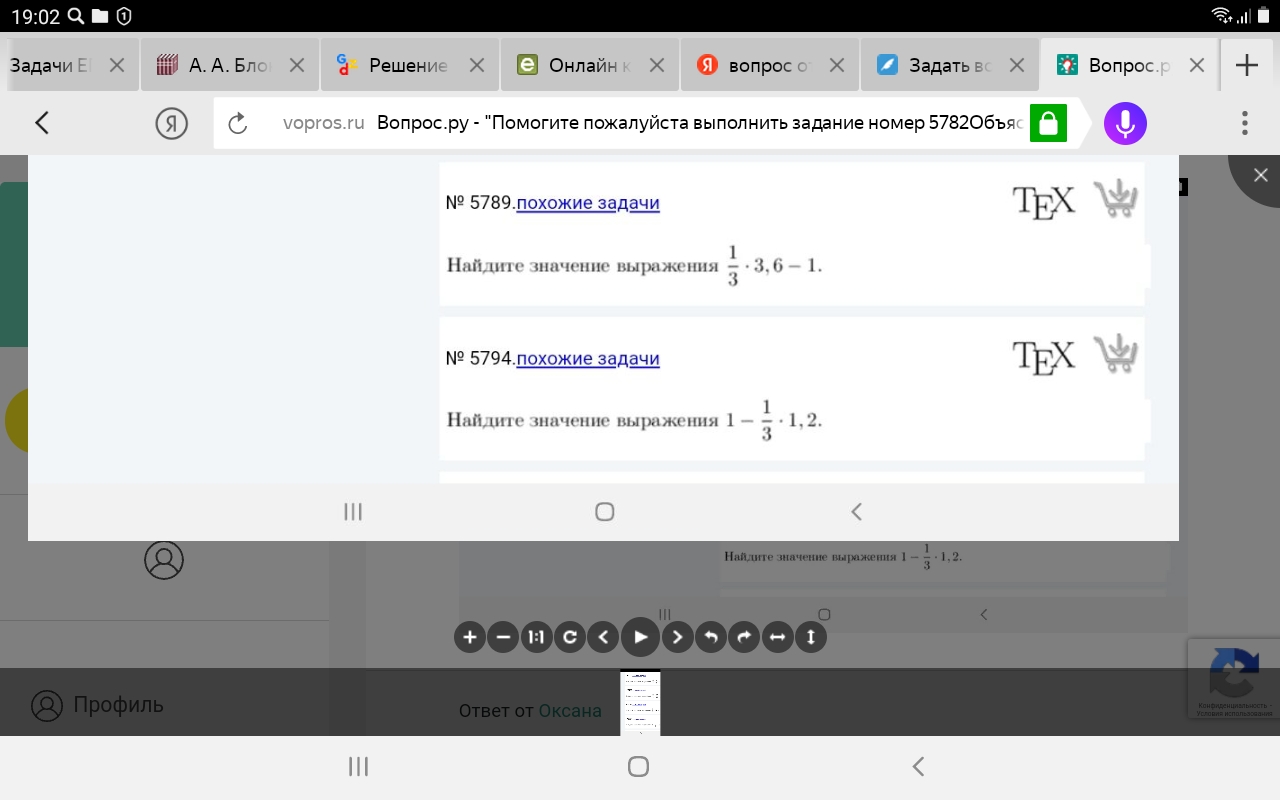Open the three-dot browser menu
Viewport: 1280px width, 800px height.
pyautogui.click(x=1245, y=122)
